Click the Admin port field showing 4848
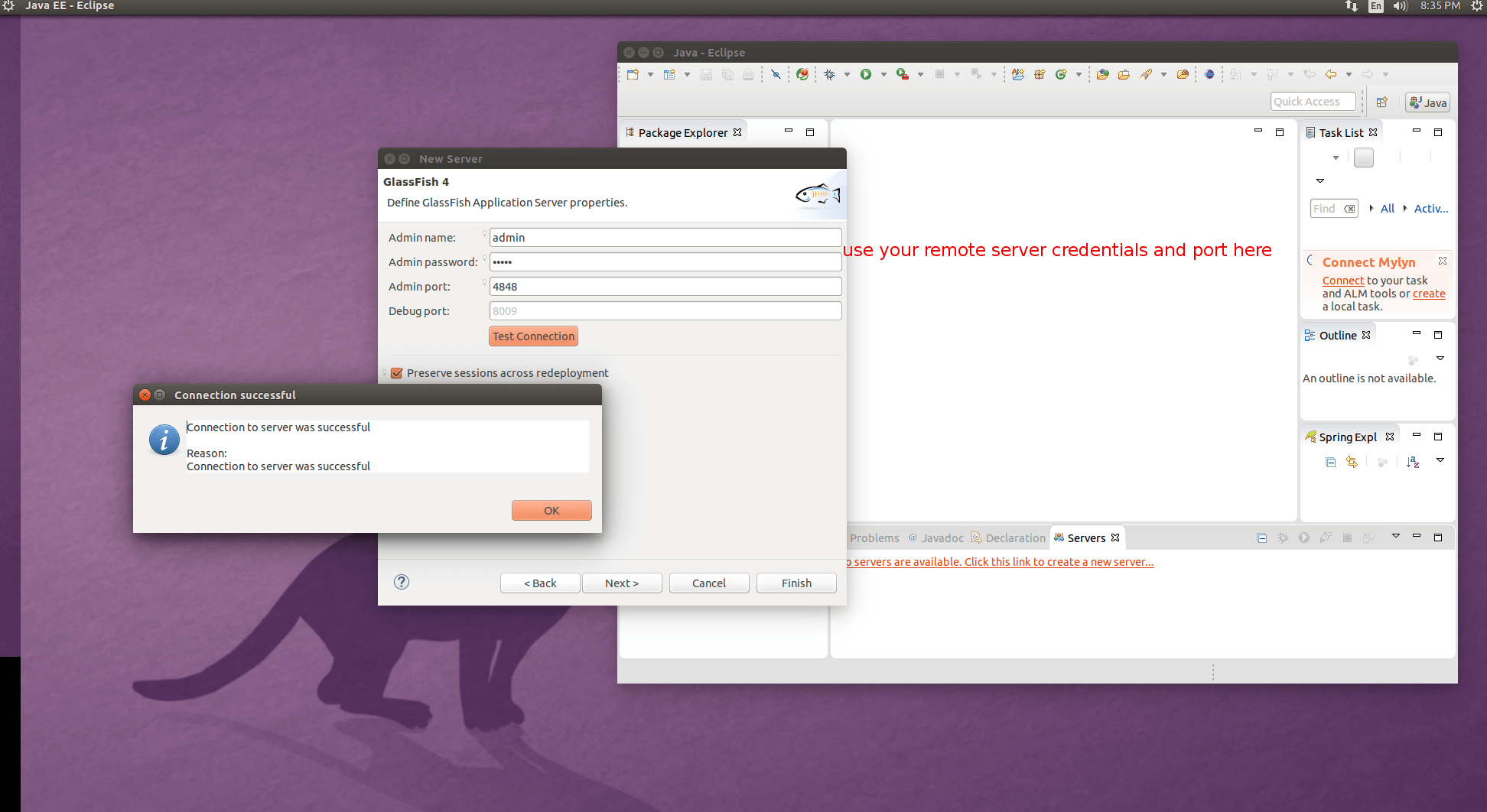Viewport: 1487px width, 812px height. (665, 286)
